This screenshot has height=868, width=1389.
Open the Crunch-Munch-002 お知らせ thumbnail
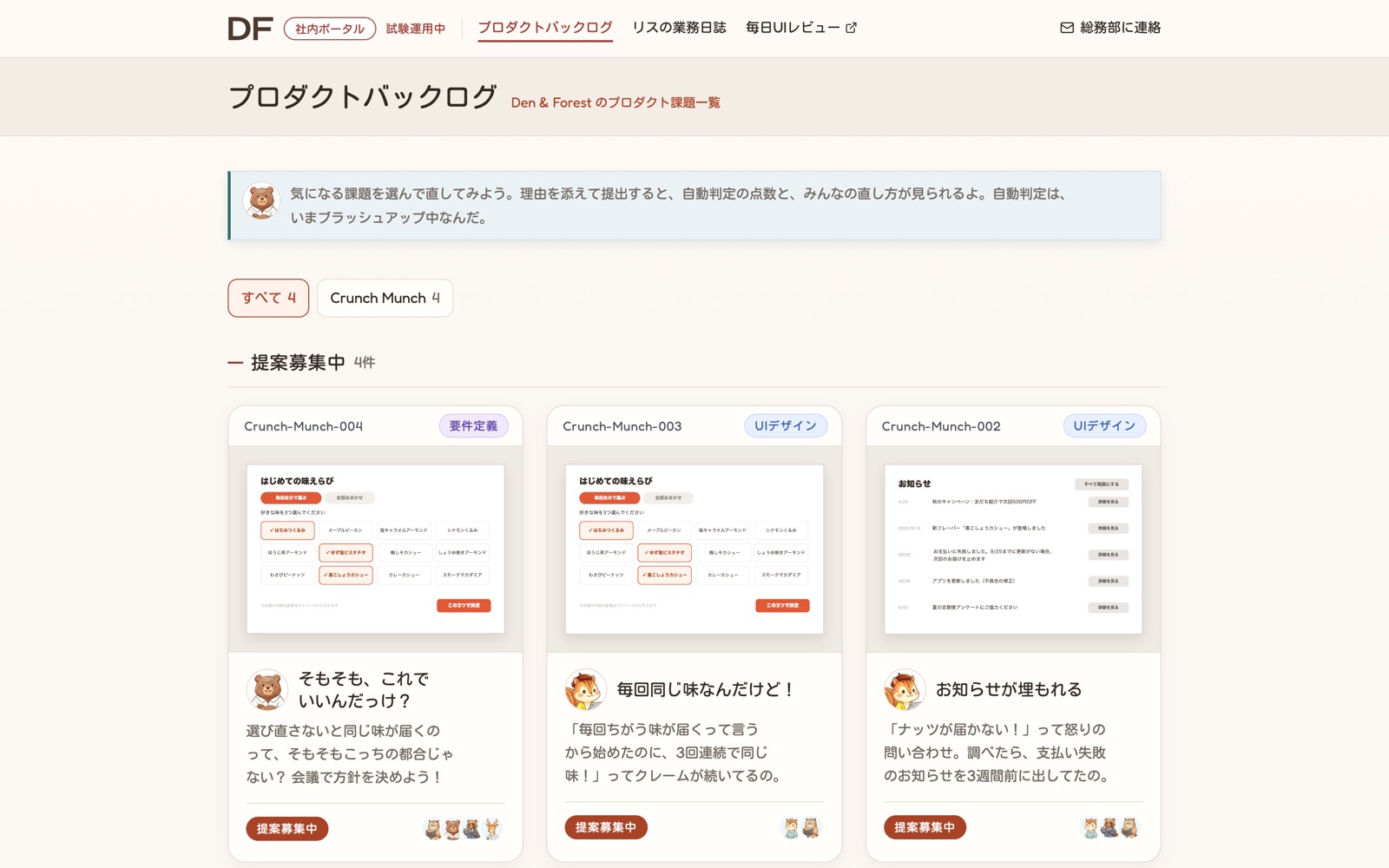click(x=1013, y=549)
